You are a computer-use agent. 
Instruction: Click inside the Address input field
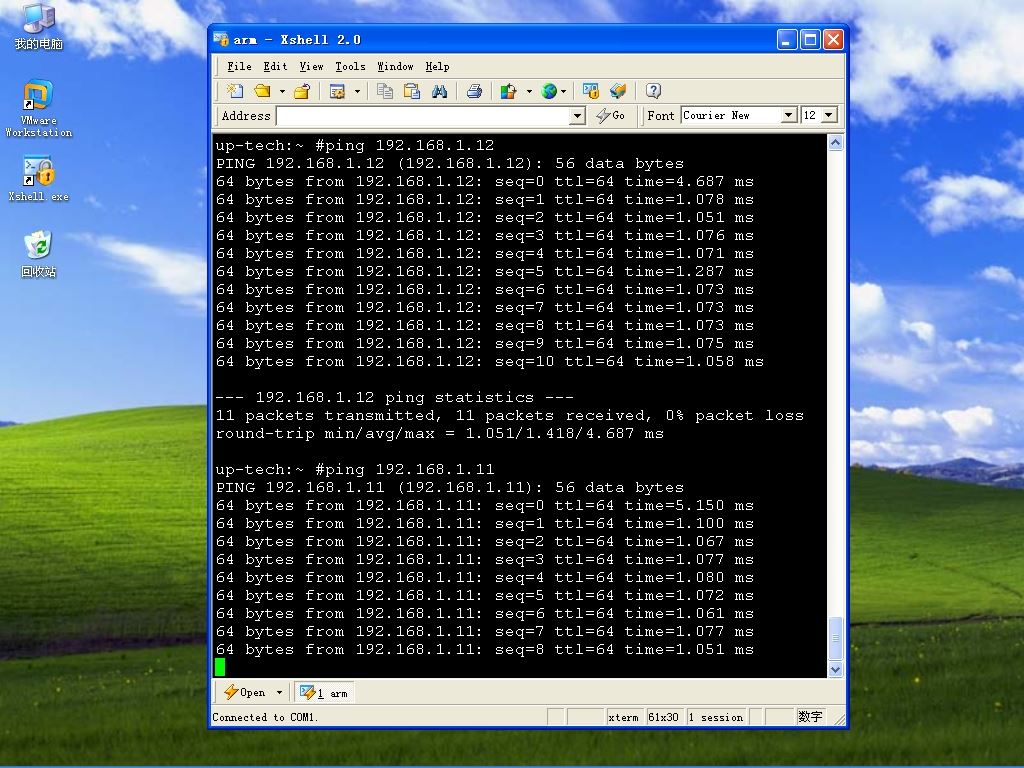[x=423, y=116]
